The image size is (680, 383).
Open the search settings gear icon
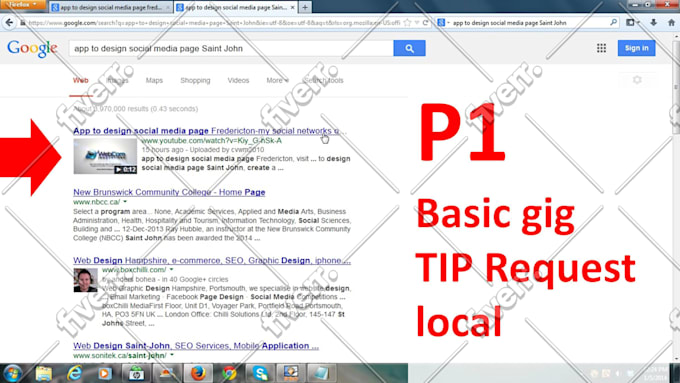(x=637, y=80)
